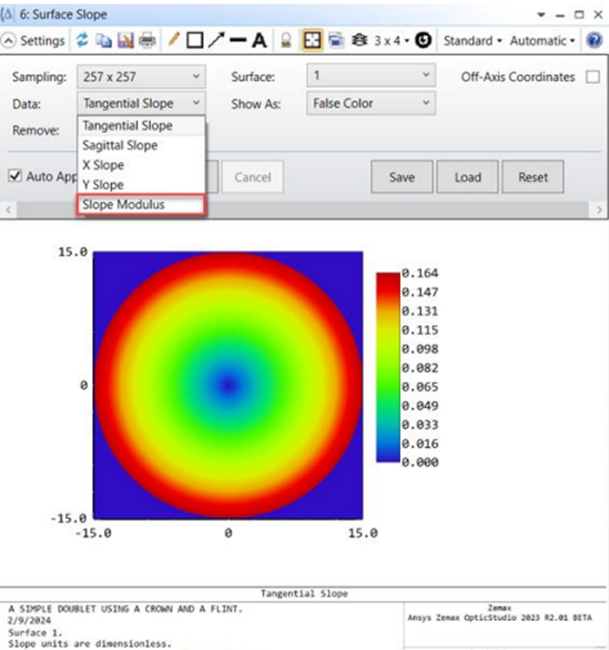Viewport: 609px width, 650px height.
Task: Click the Reset button
Action: click(x=533, y=177)
